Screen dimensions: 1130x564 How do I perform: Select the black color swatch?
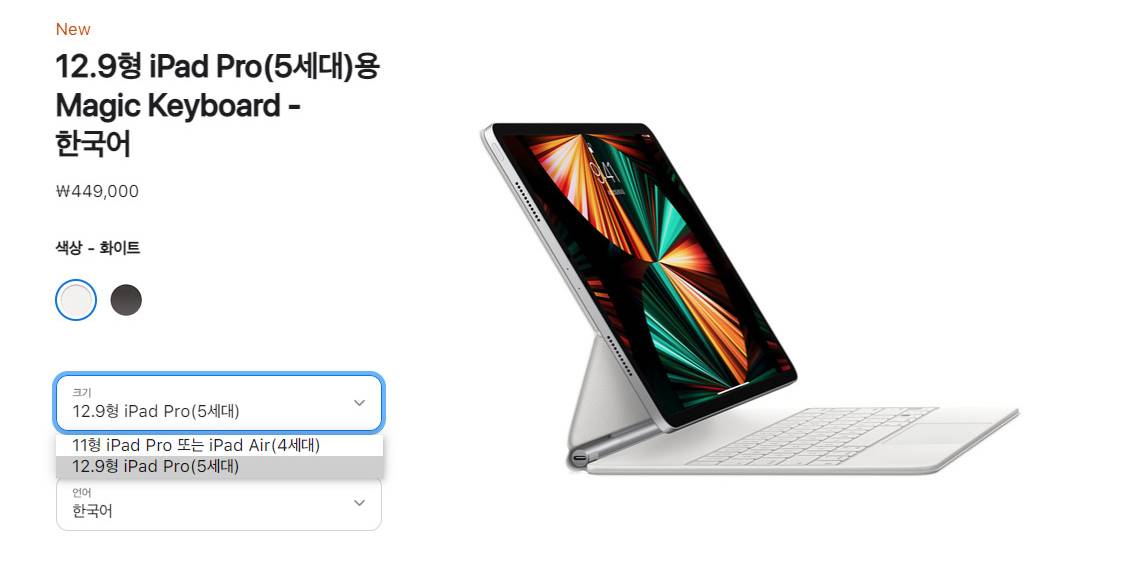click(126, 300)
